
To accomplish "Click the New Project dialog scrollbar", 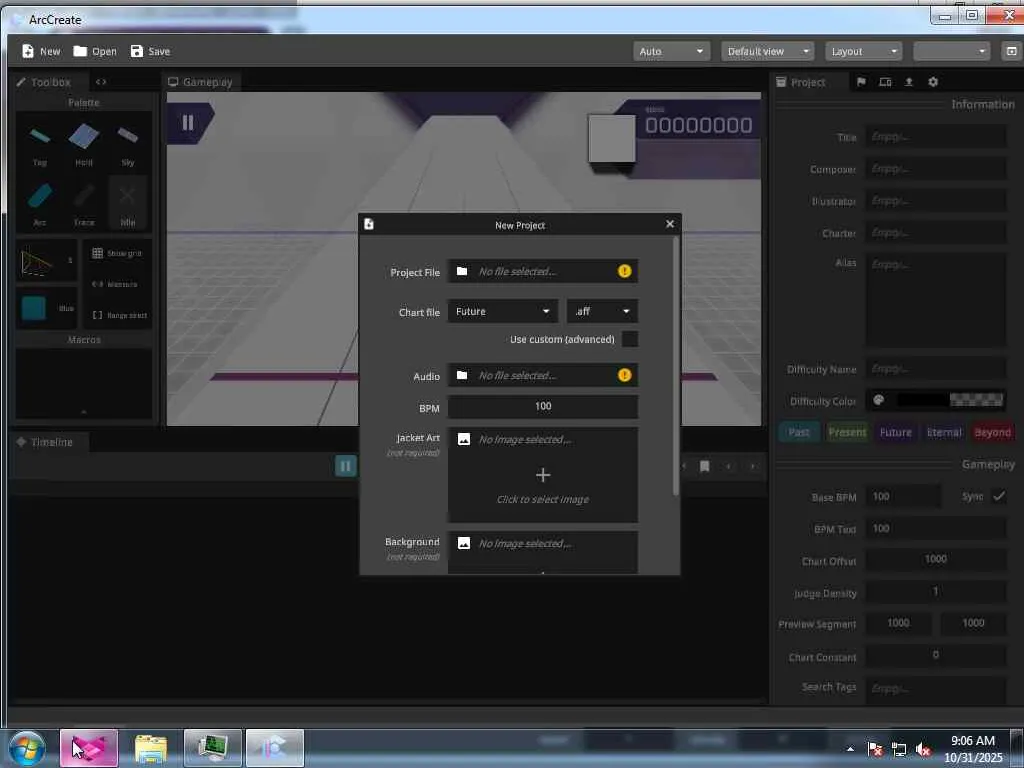I will [x=676, y=366].
